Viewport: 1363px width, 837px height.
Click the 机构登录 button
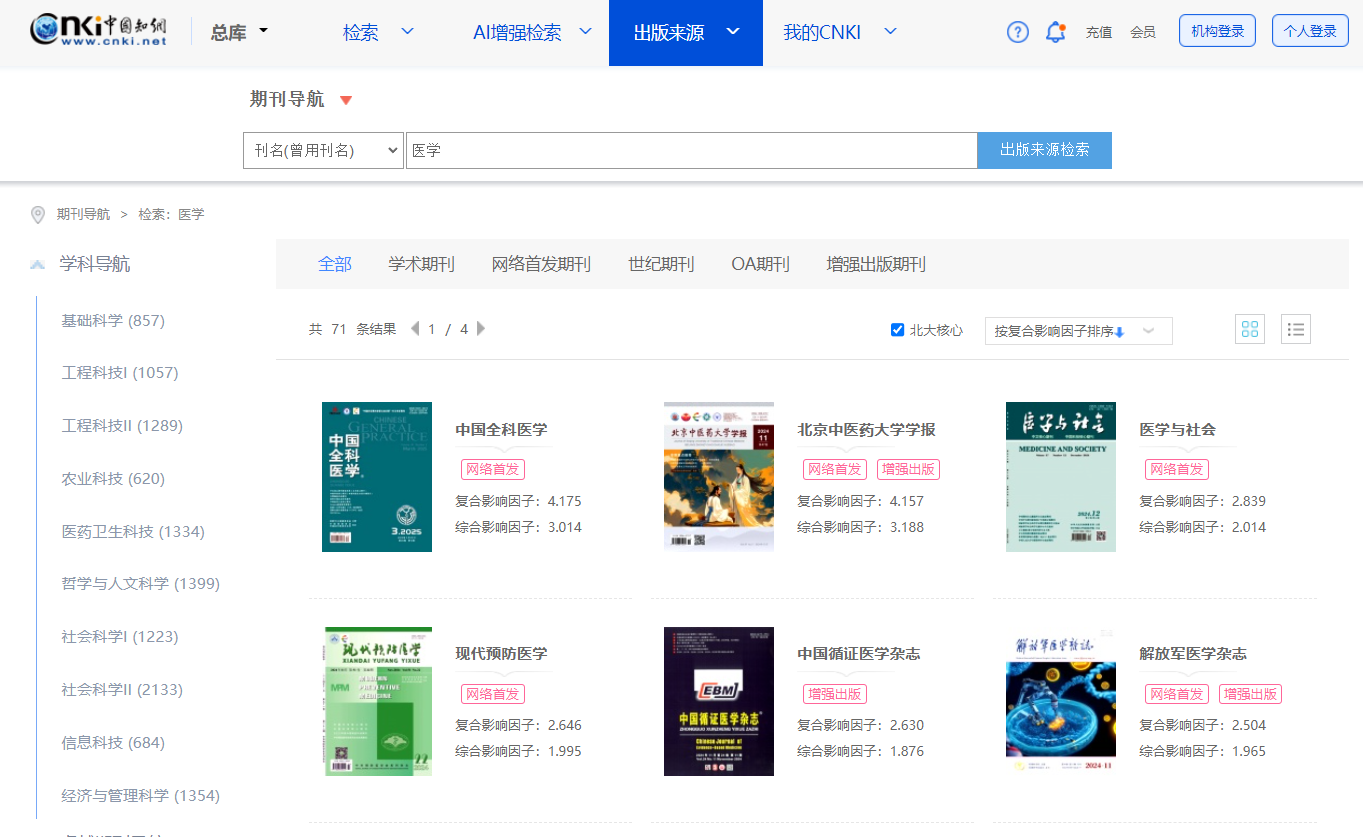click(x=1217, y=31)
